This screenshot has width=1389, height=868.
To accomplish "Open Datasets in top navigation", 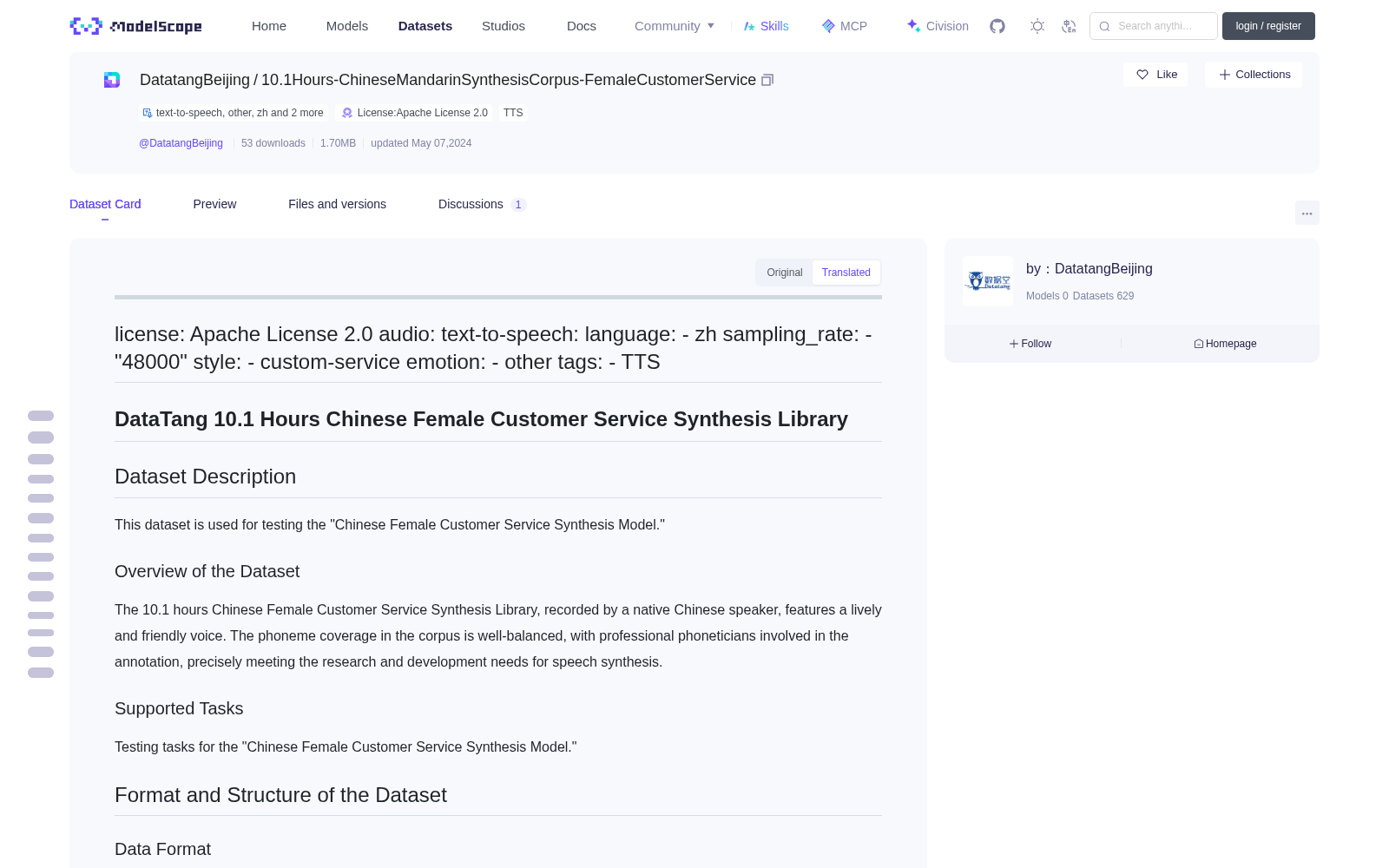I will [x=425, y=26].
